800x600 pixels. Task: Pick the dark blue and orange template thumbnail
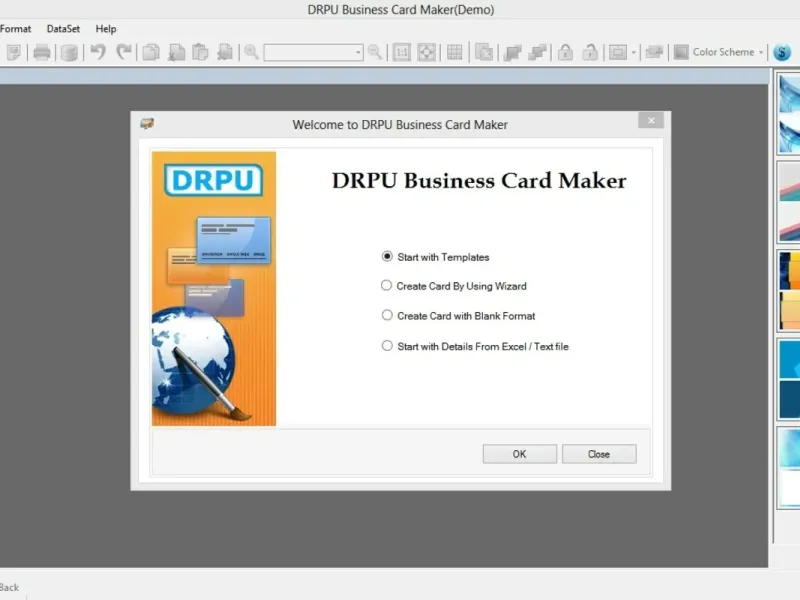click(x=789, y=291)
